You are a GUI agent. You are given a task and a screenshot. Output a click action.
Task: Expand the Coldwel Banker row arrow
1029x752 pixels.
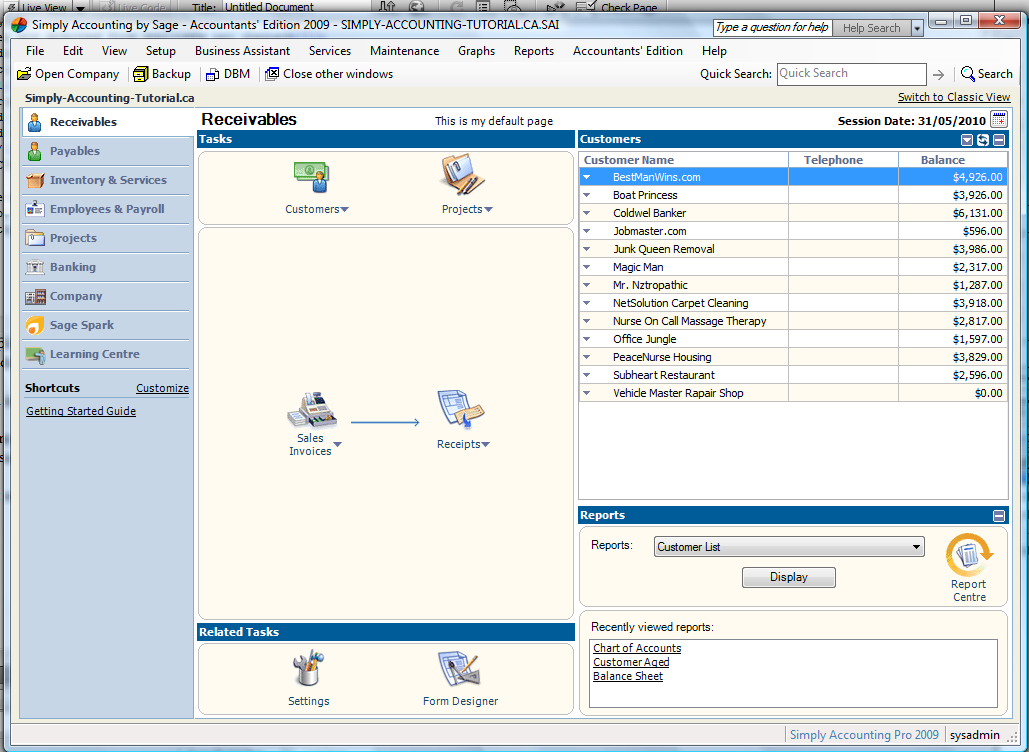587,213
